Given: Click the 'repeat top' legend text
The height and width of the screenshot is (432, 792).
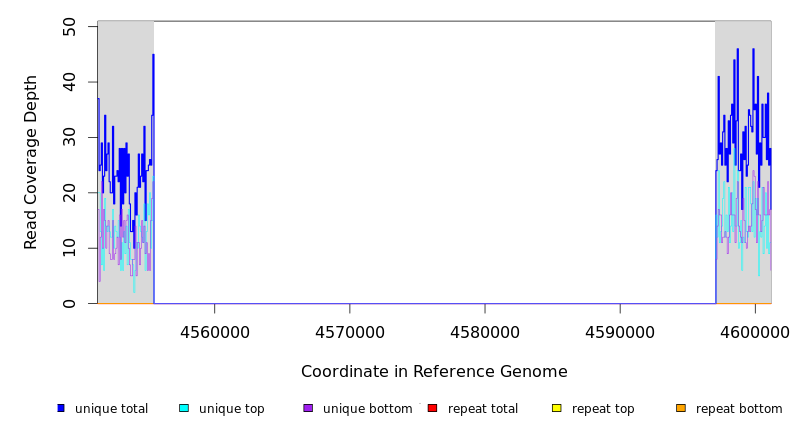Looking at the screenshot, I should click(606, 409).
